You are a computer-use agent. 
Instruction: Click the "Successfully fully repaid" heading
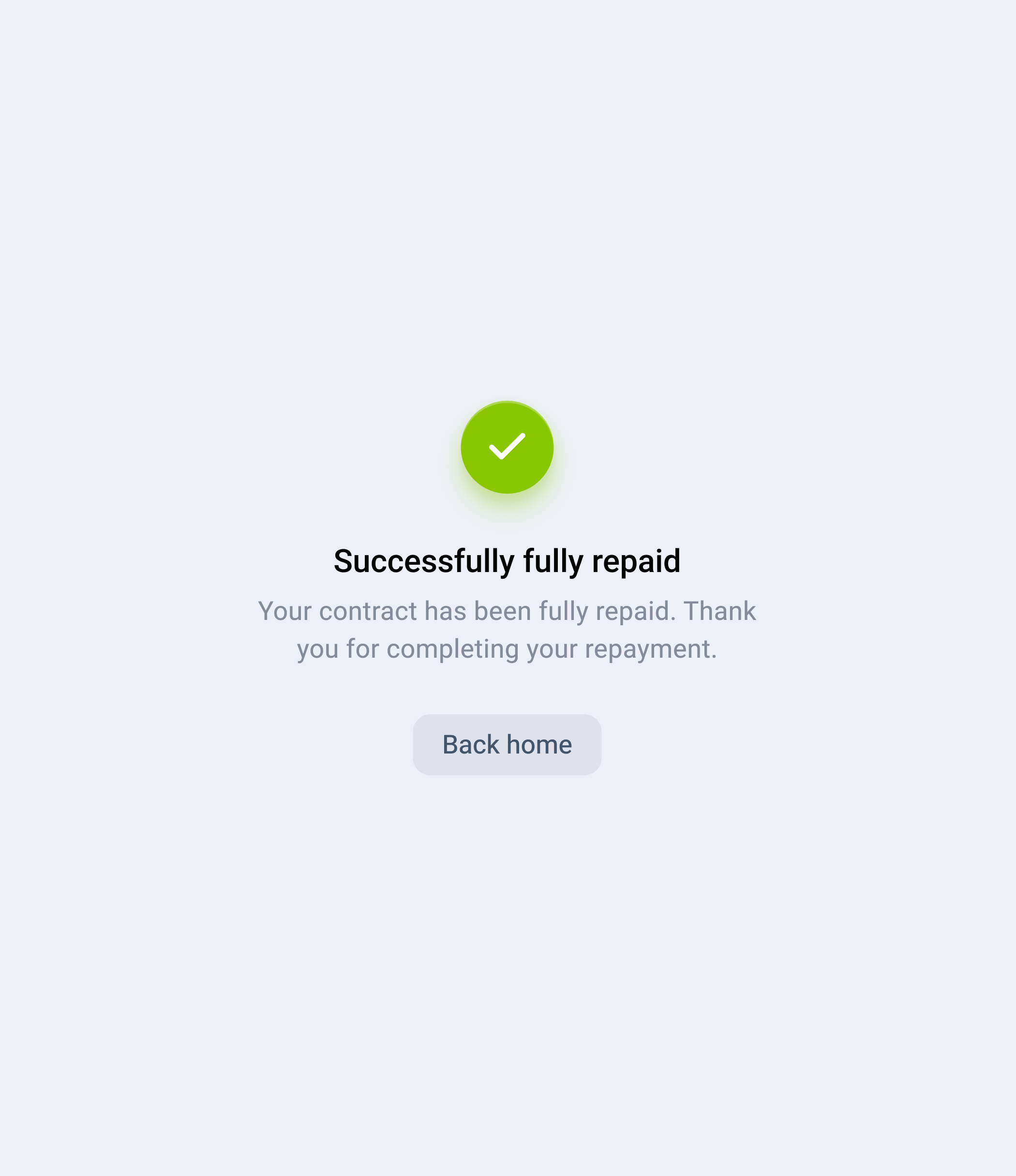tap(507, 561)
